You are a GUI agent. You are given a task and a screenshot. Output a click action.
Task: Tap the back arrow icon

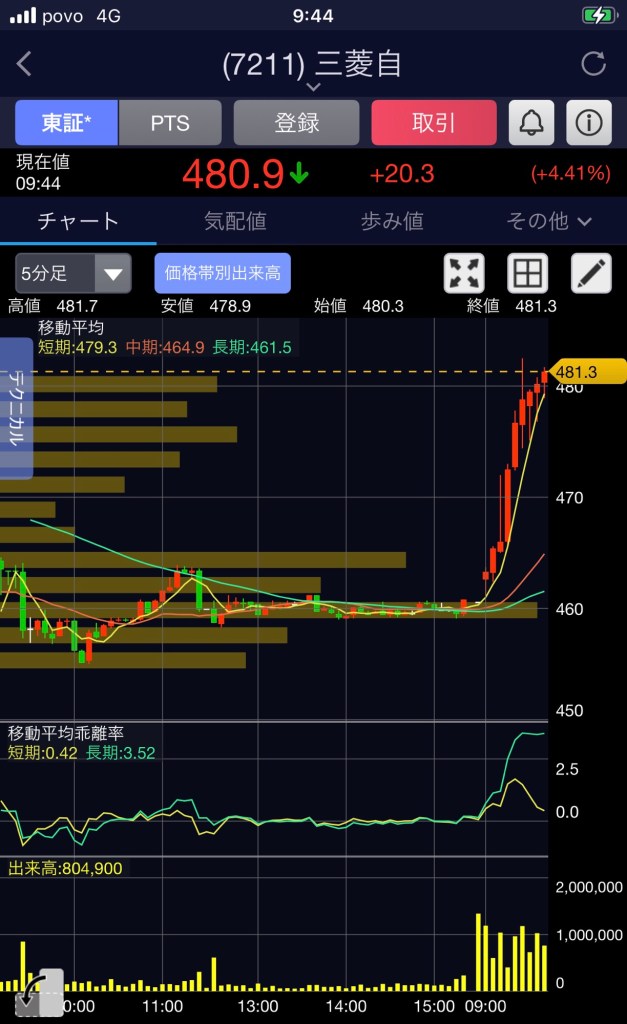click(x=25, y=65)
